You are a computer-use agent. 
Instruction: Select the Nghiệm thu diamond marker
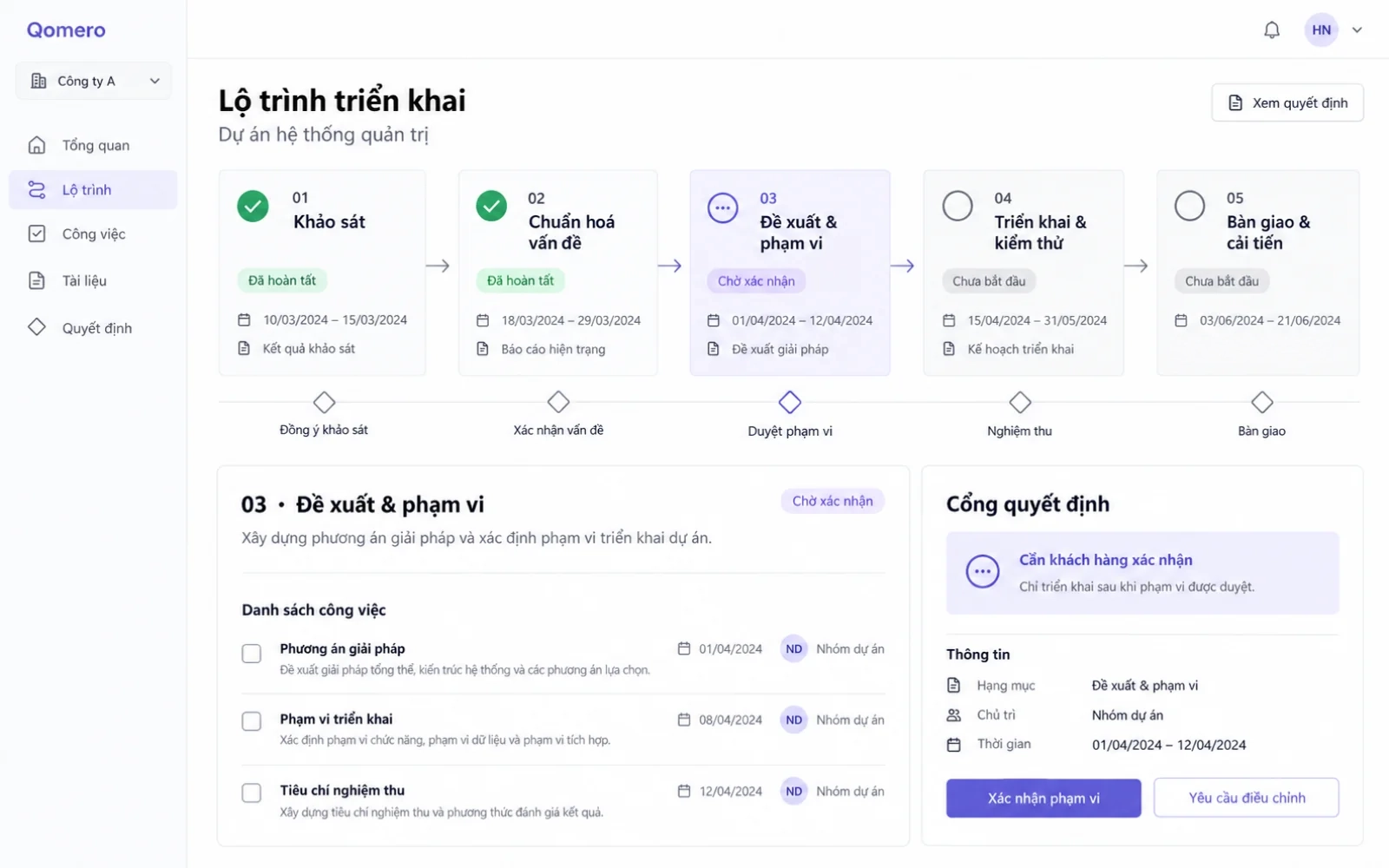(x=1020, y=403)
